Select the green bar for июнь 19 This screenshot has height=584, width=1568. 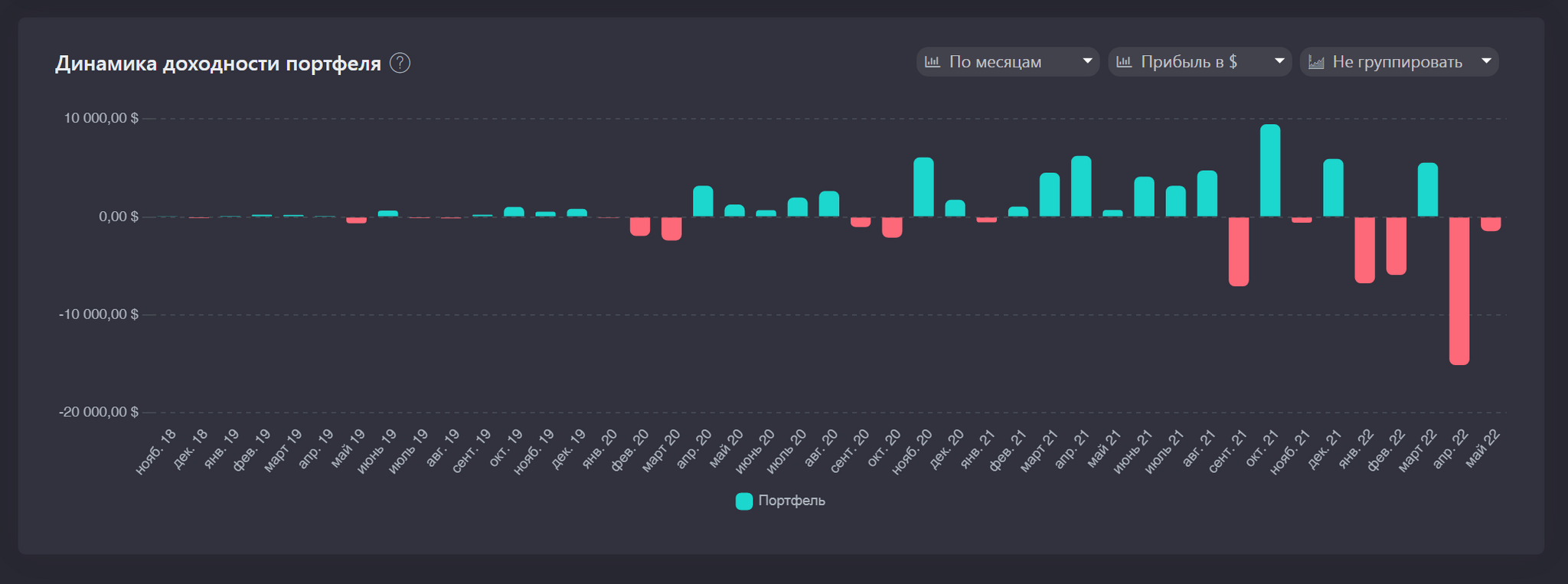pos(387,214)
